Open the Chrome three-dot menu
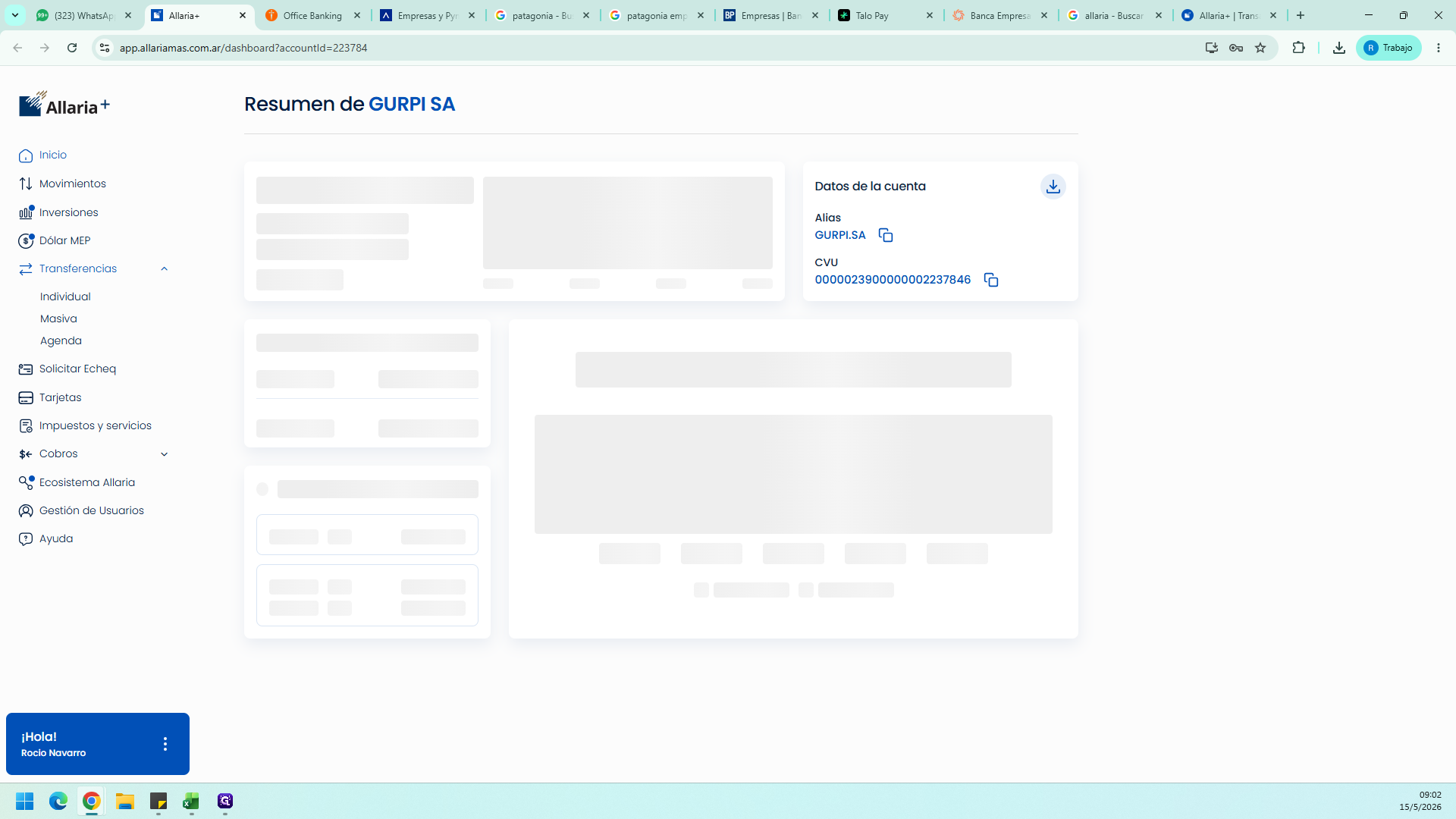Screen dimensions: 1456x819 [x=1439, y=48]
